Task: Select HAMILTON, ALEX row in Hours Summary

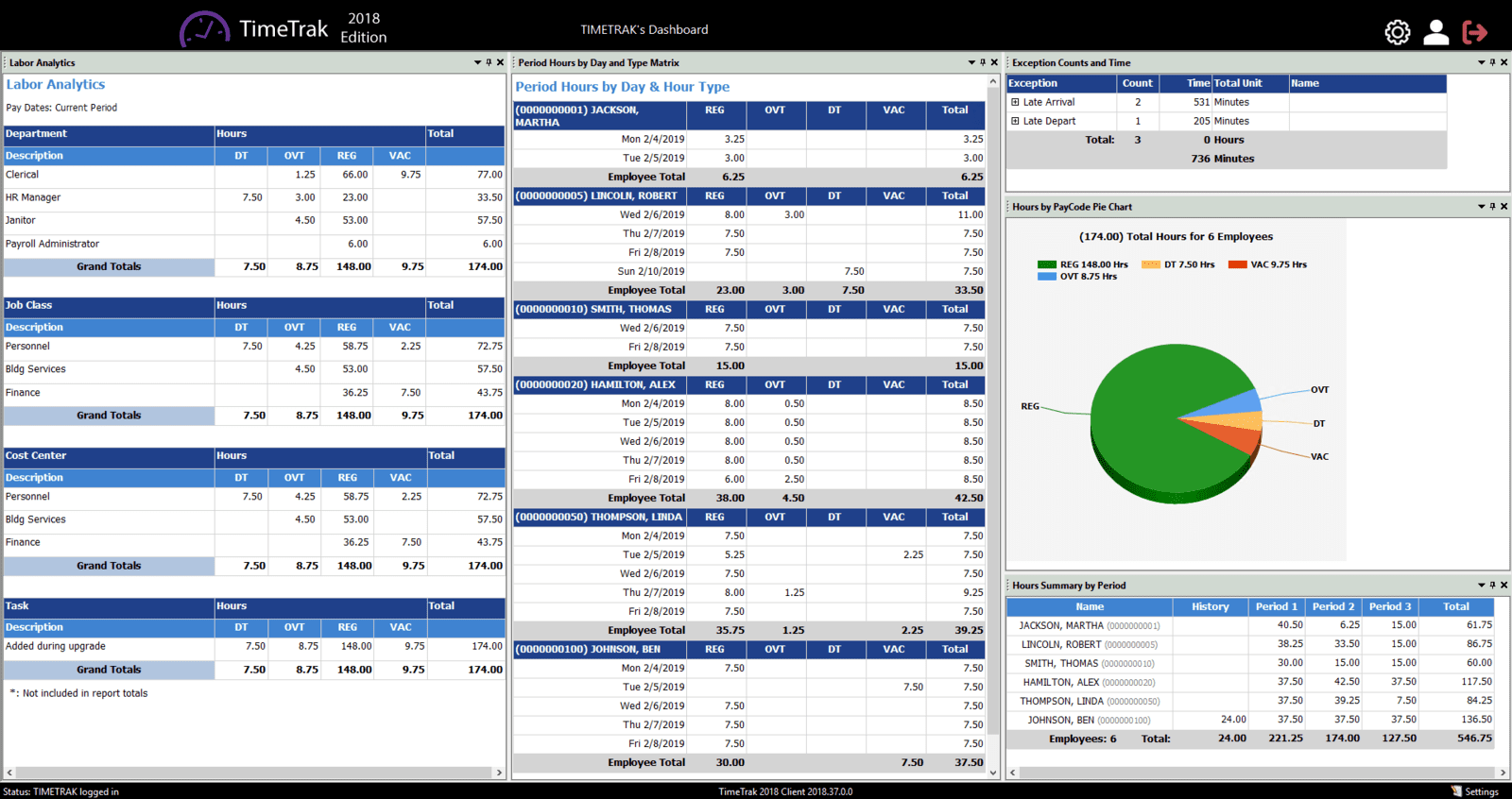Action: pyautogui.click(x=1250, y=682)
